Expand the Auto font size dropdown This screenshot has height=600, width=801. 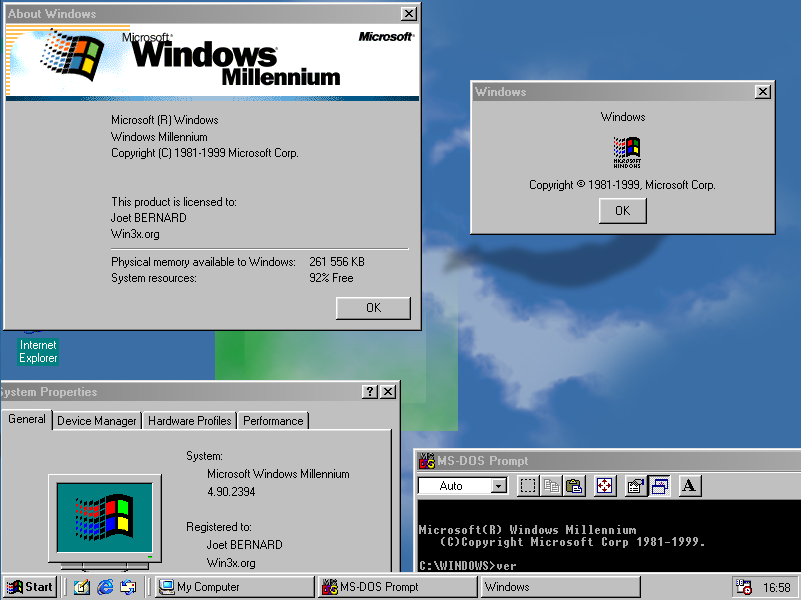(x=499, y=486)
